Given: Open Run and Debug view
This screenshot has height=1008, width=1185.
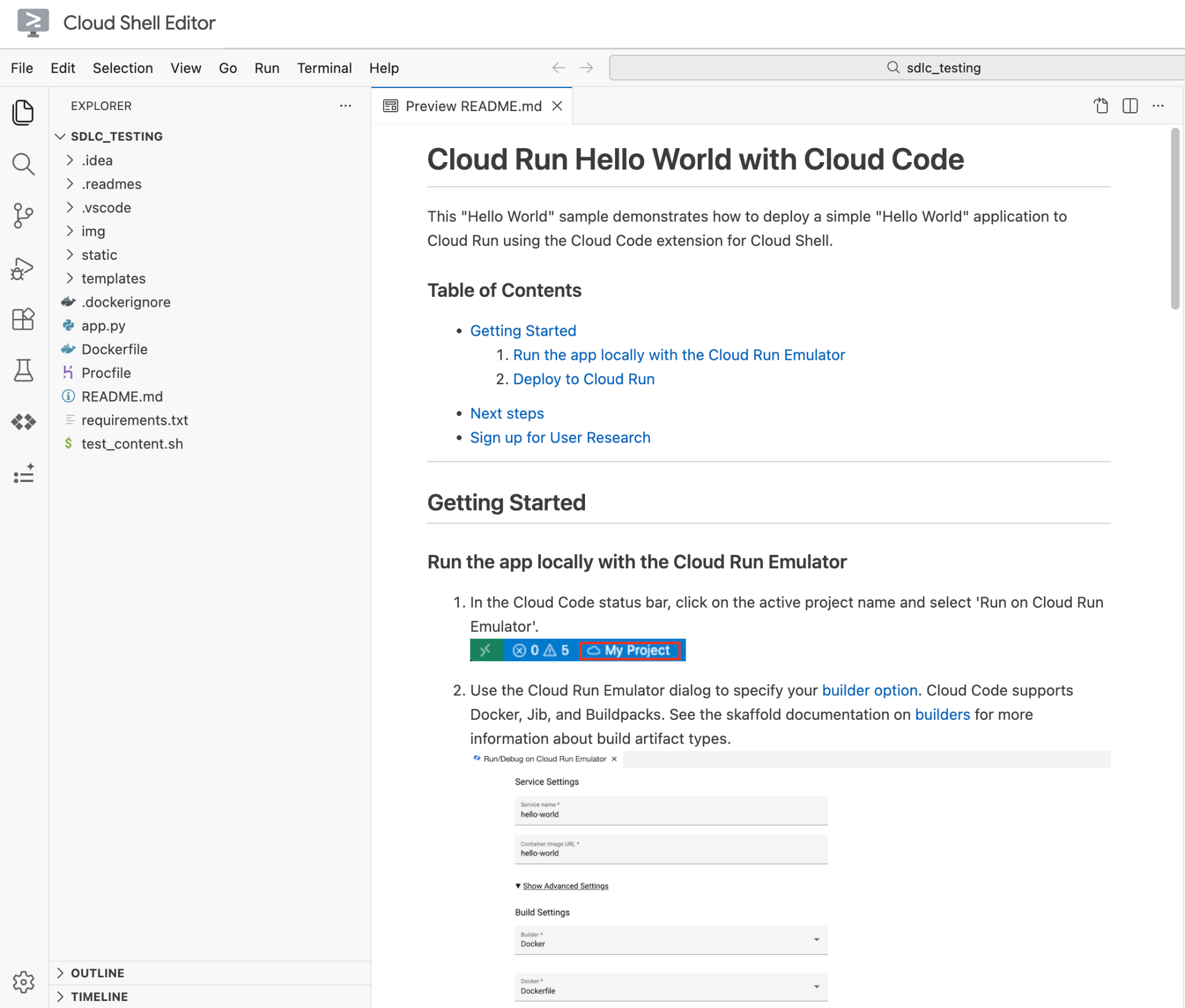Looking at the screenshot, I should pyautogui.click(x=23, y=268).
